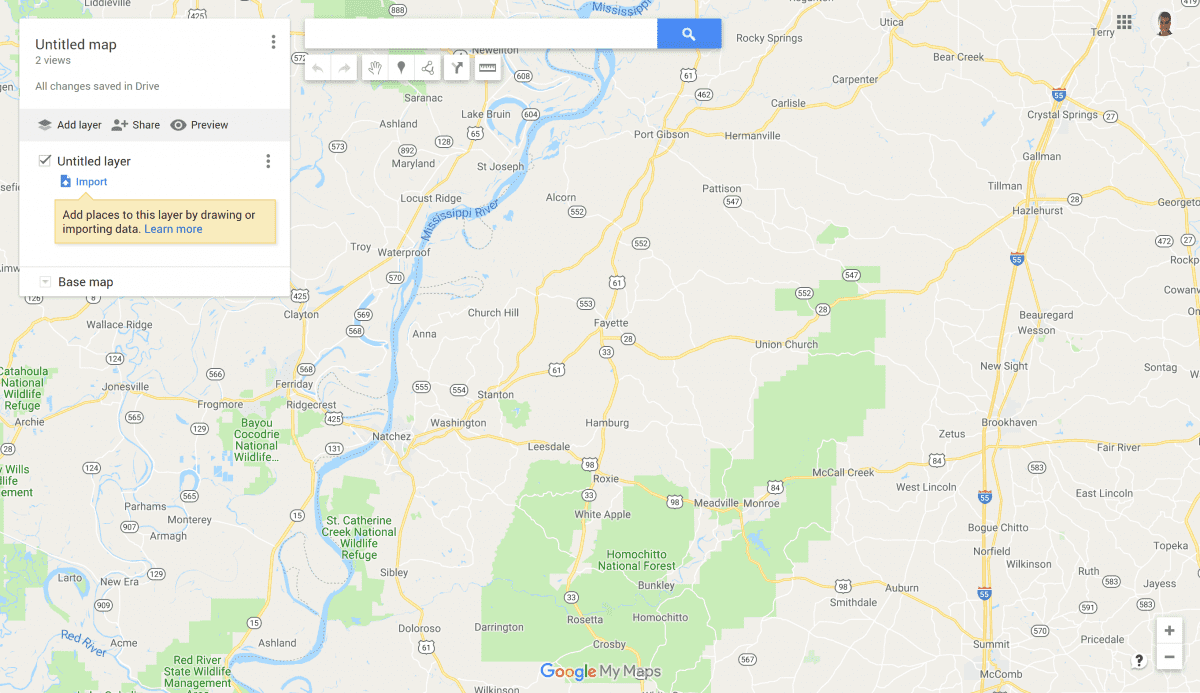The image size is (1200, 693).
Task: Open the Untitled layer options menu
Action: tap(267, 161)
